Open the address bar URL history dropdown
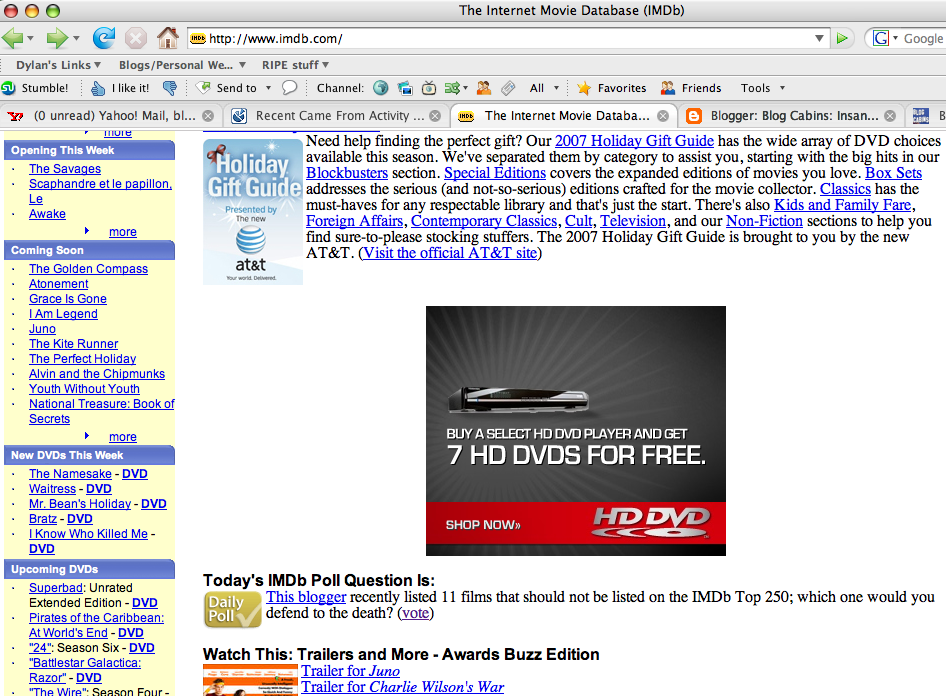The image size is (946, 696). [x=819, y=39]
